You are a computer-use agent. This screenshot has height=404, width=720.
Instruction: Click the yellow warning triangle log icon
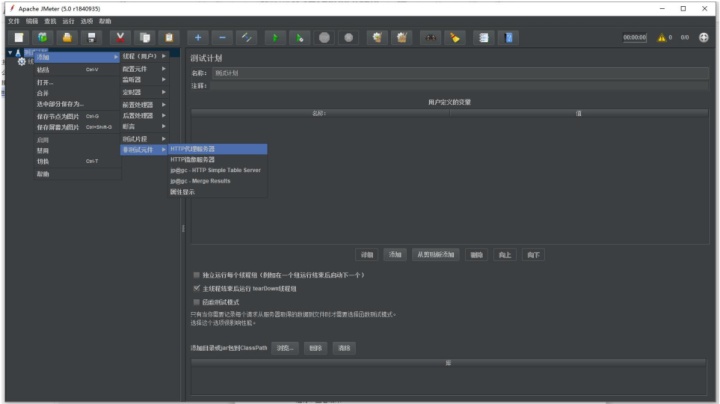tap(661, 38)
